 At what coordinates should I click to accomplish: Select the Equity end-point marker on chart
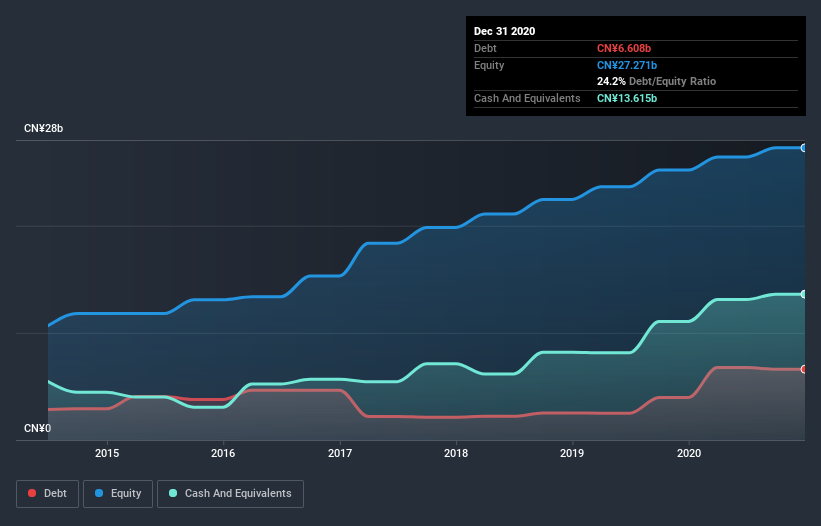(804, 148)
